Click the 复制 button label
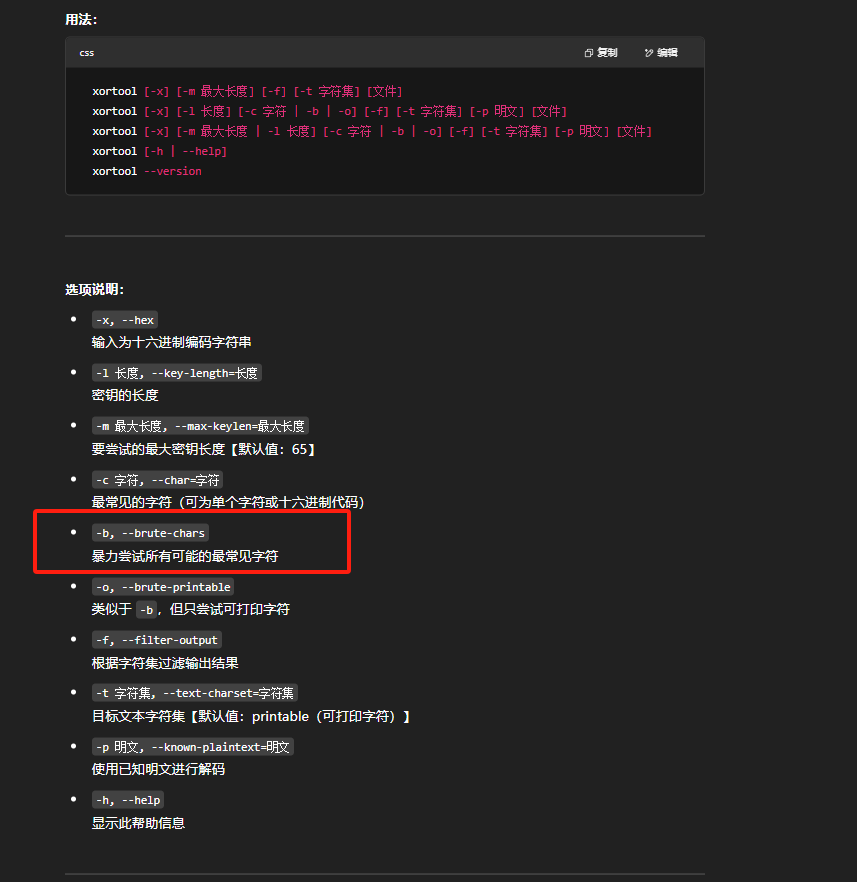Screen dimensions: 857x882 (x=607, y=53)
